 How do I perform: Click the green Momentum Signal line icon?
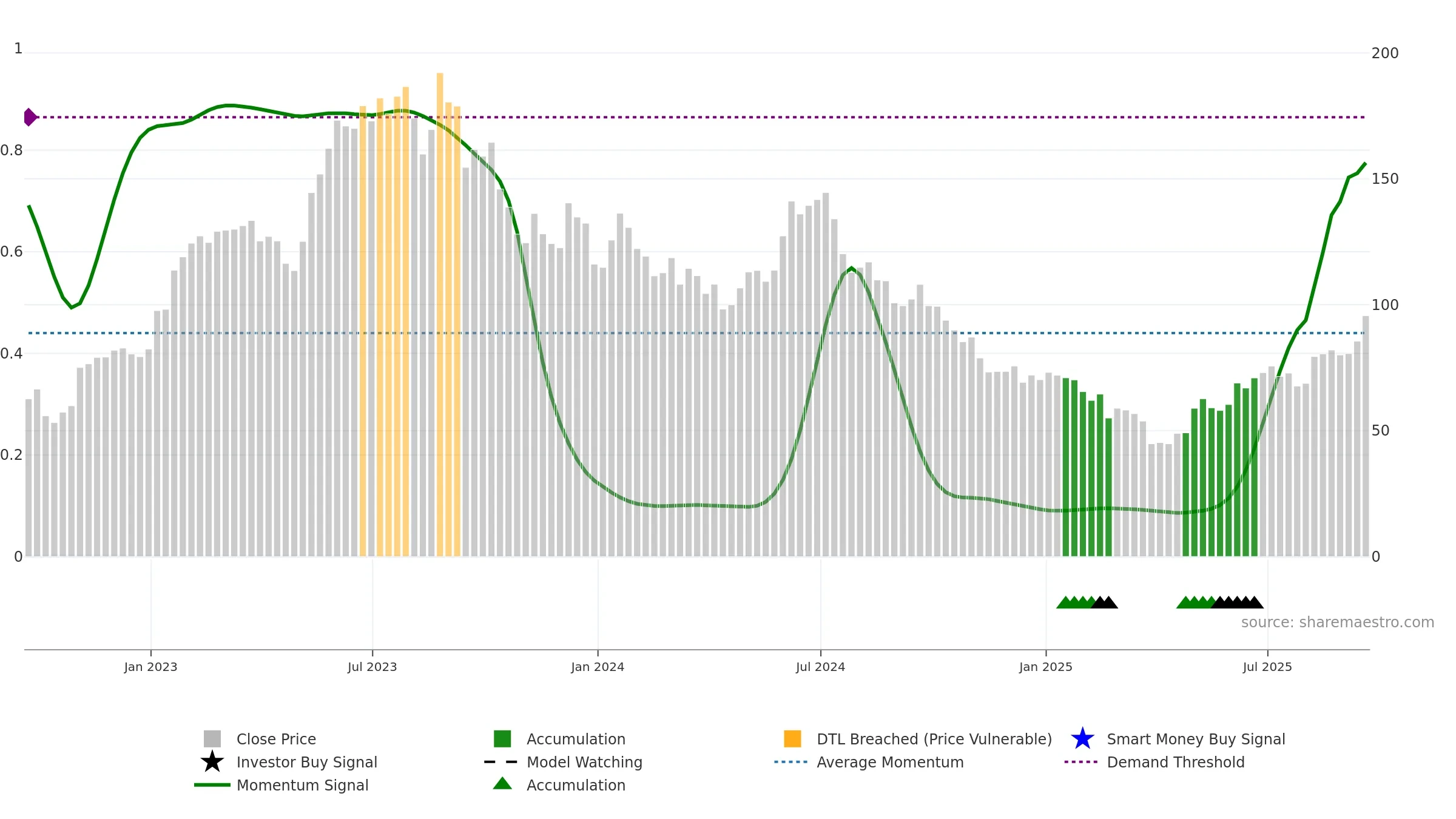[x=212, y=785]
